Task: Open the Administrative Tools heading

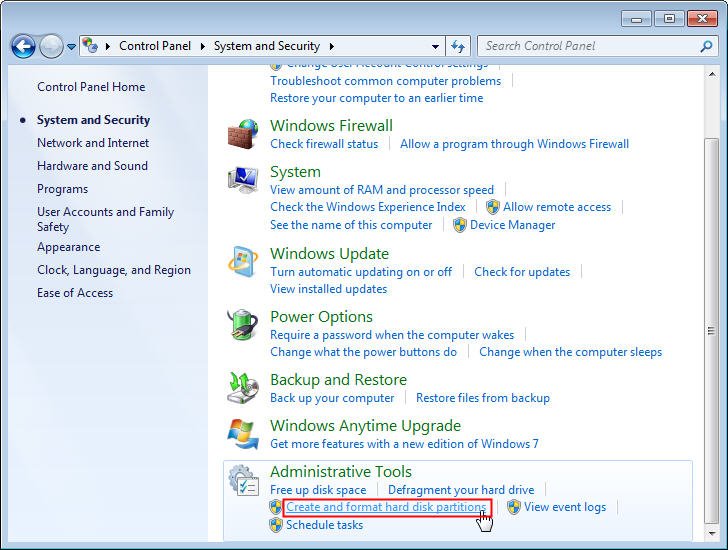Action: pos(341,472)
